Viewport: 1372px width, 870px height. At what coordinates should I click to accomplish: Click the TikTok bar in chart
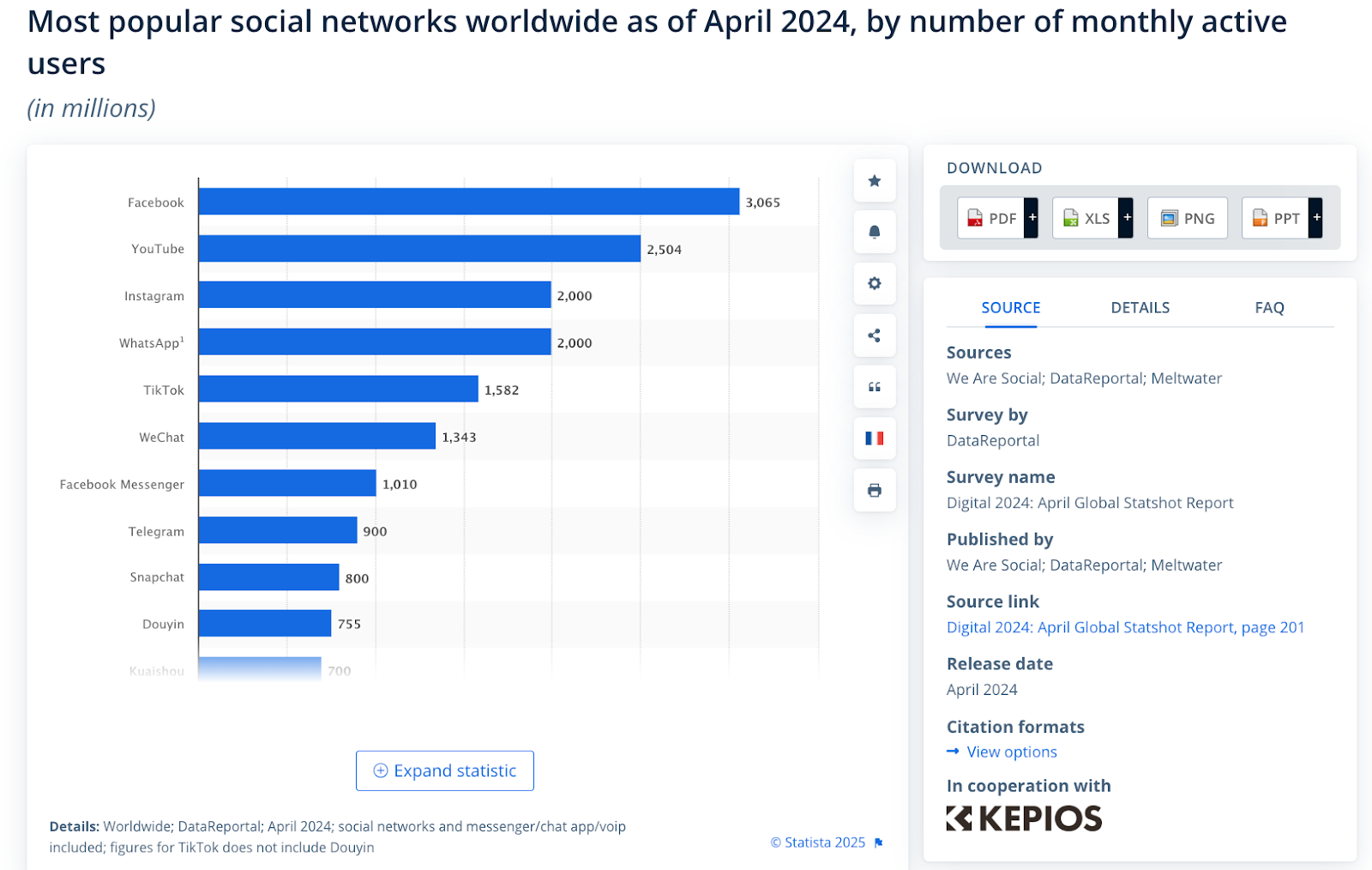[338, 389]
